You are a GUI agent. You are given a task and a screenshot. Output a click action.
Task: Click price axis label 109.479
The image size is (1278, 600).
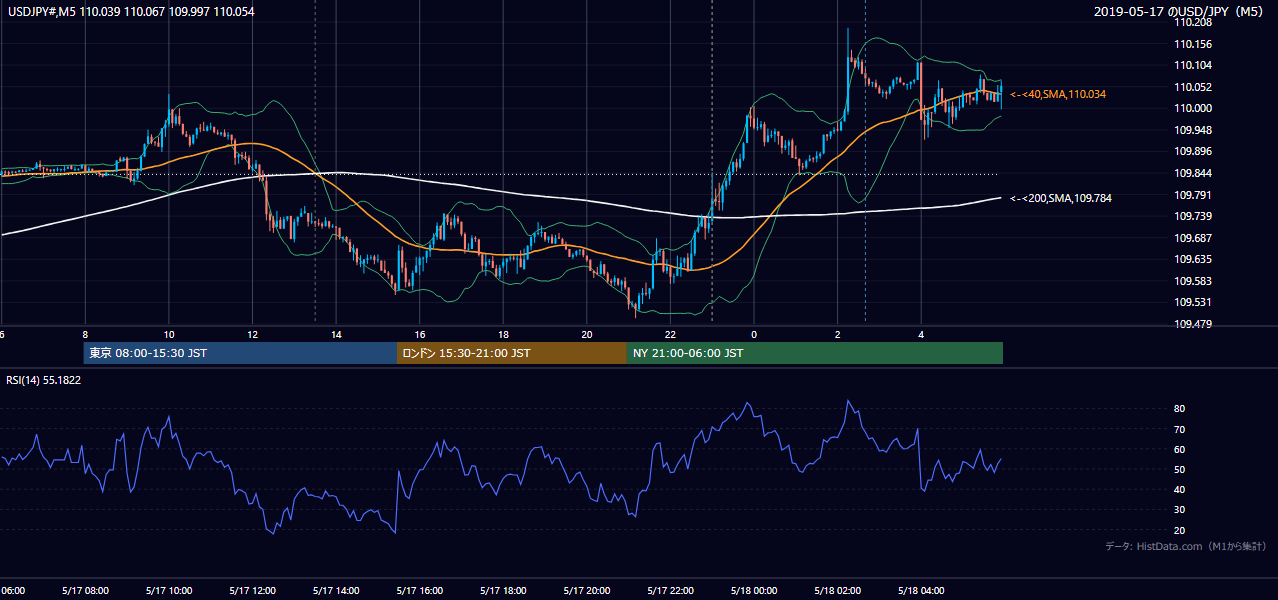pos(1194,324)
